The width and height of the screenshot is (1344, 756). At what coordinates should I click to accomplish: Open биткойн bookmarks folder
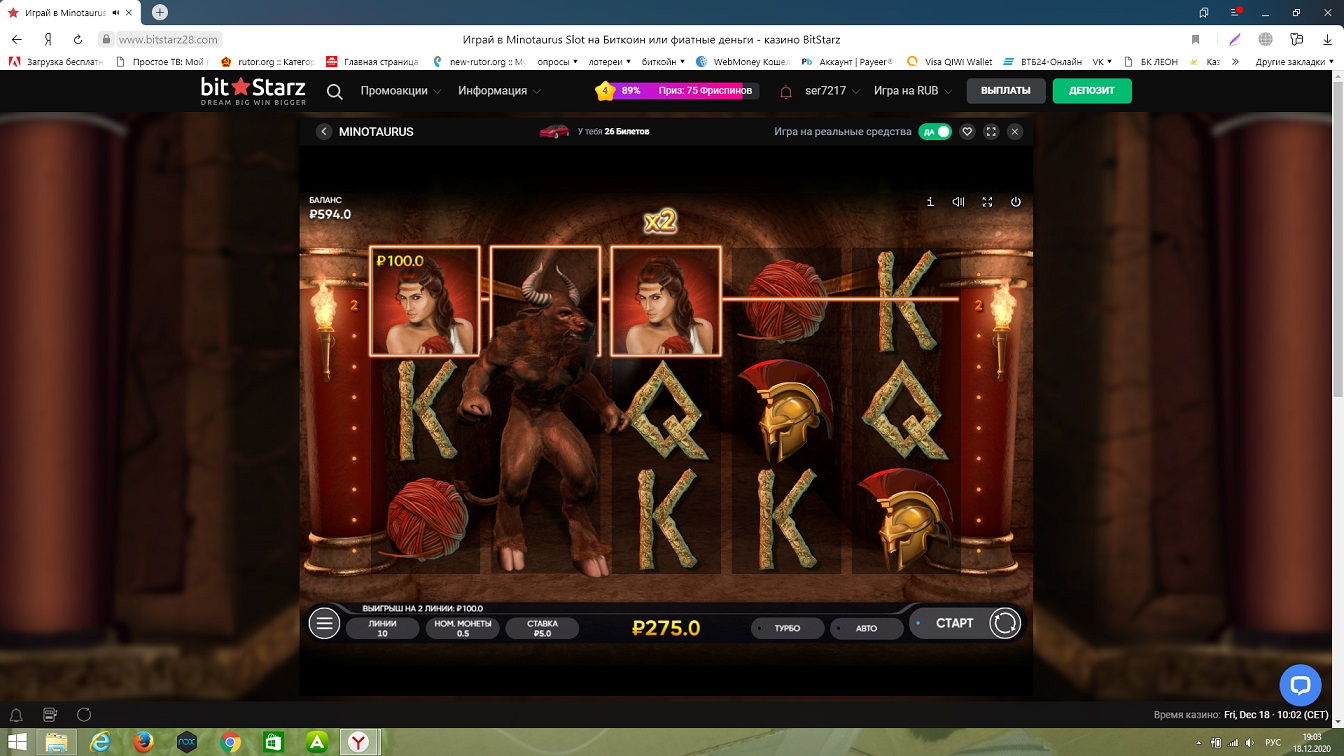click(x=663, y=61)
